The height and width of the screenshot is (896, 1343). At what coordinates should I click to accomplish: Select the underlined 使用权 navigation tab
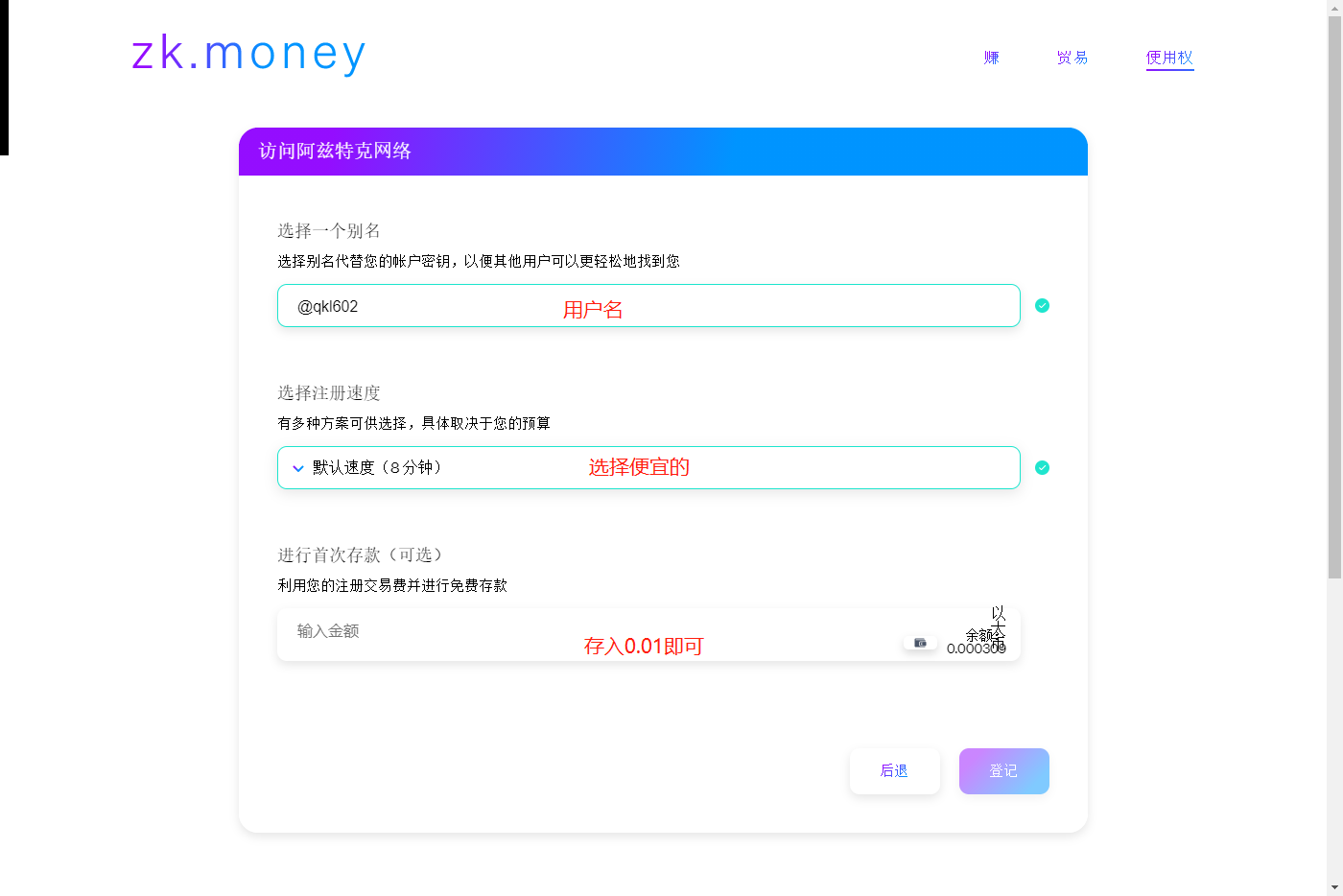(x=1169, y=59)
